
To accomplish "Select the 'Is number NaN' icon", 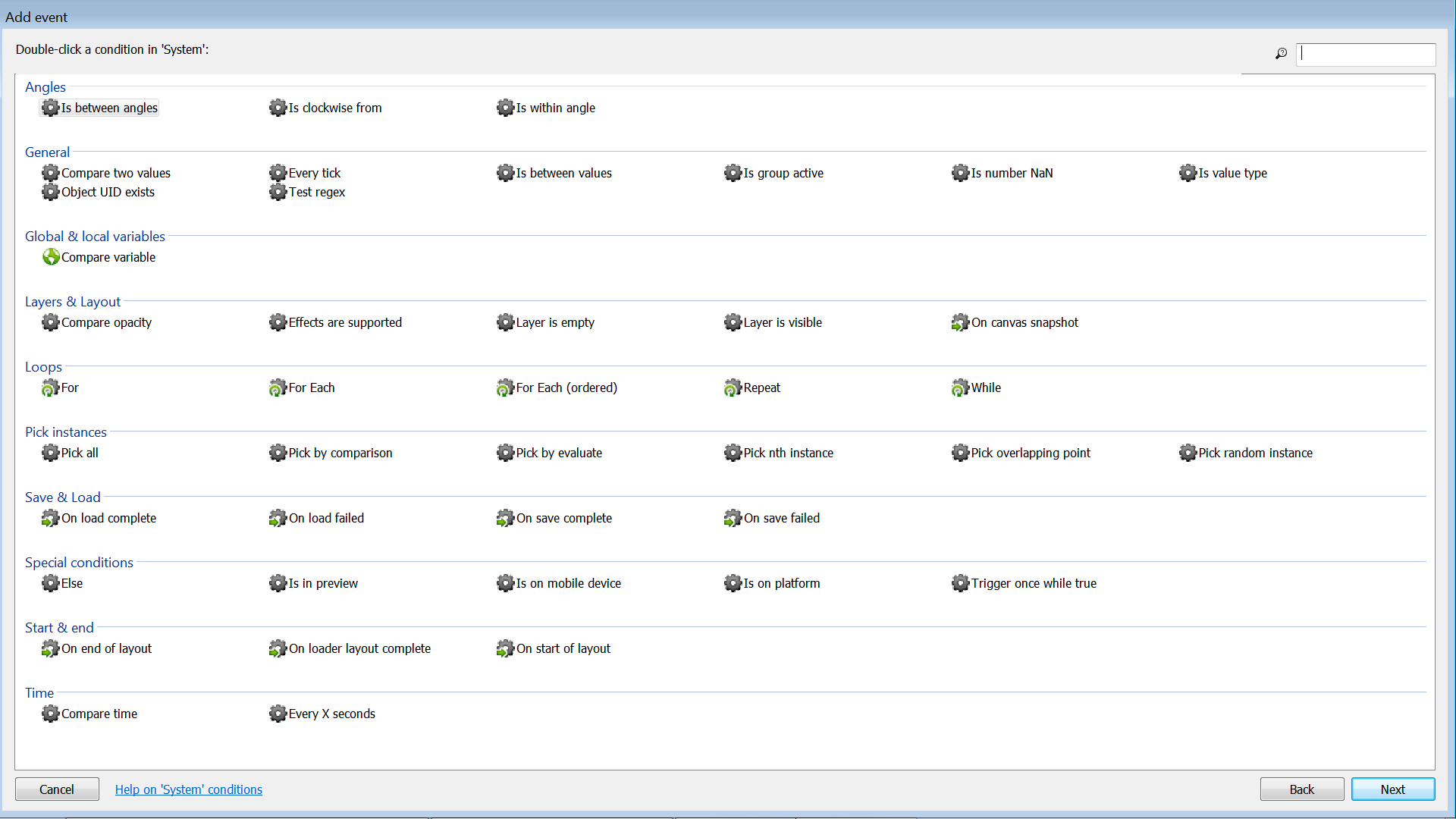I will tap(960, 173).
